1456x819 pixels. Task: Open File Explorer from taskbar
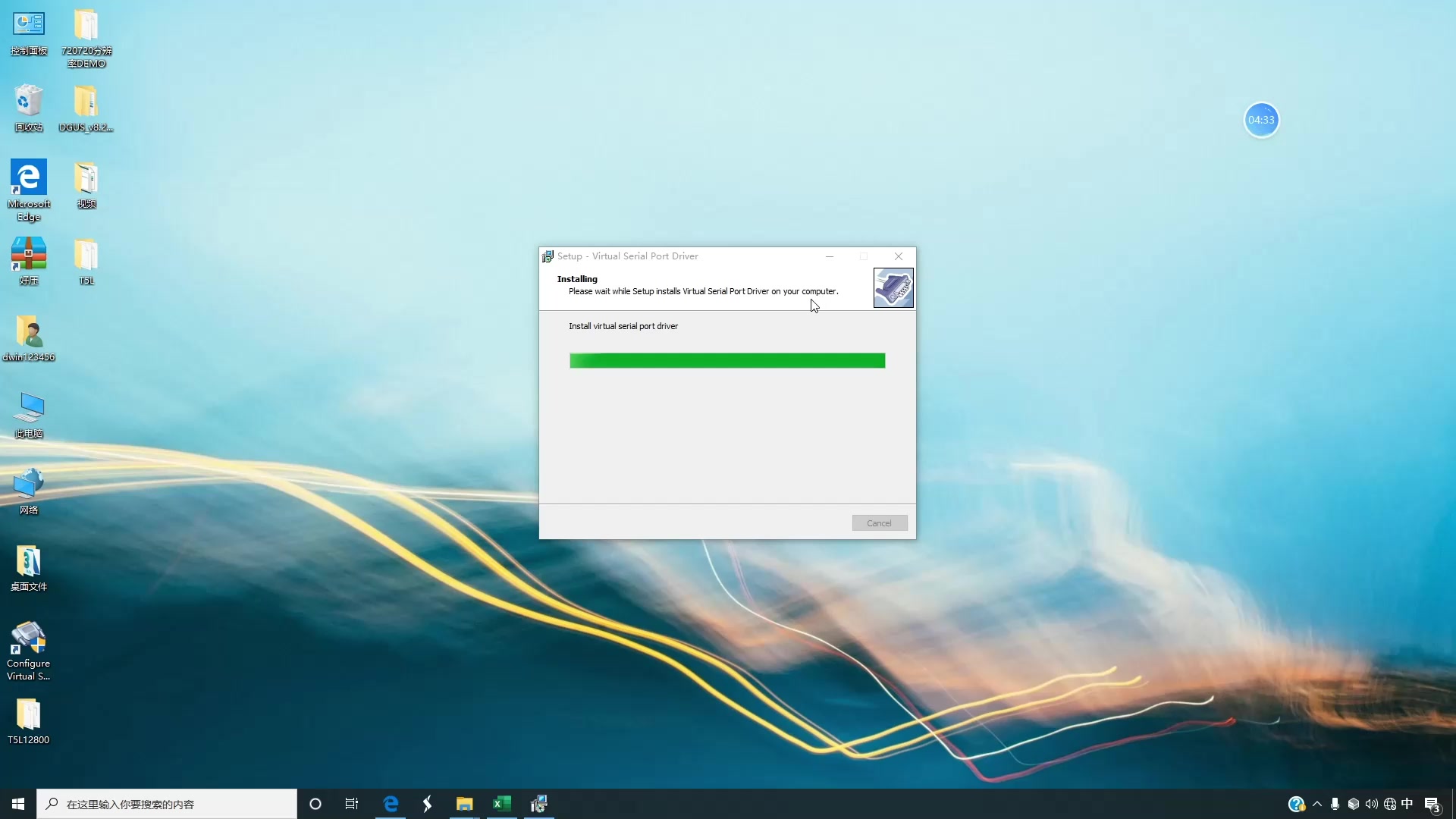[x=464, y=804]
